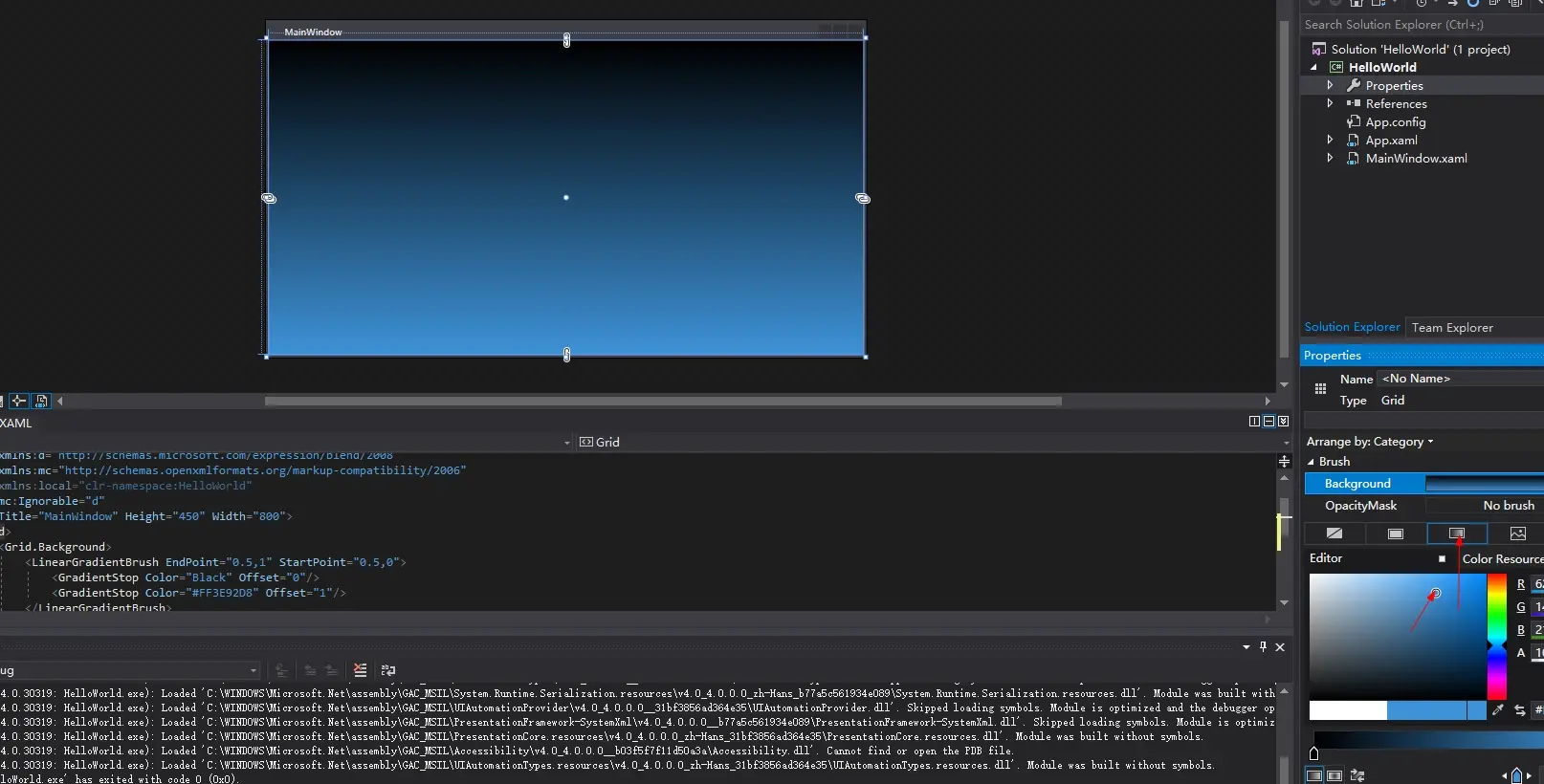The image size is (1544, 784).
Task: Switch to Horizontal split view
Action: coord(1268,422)
